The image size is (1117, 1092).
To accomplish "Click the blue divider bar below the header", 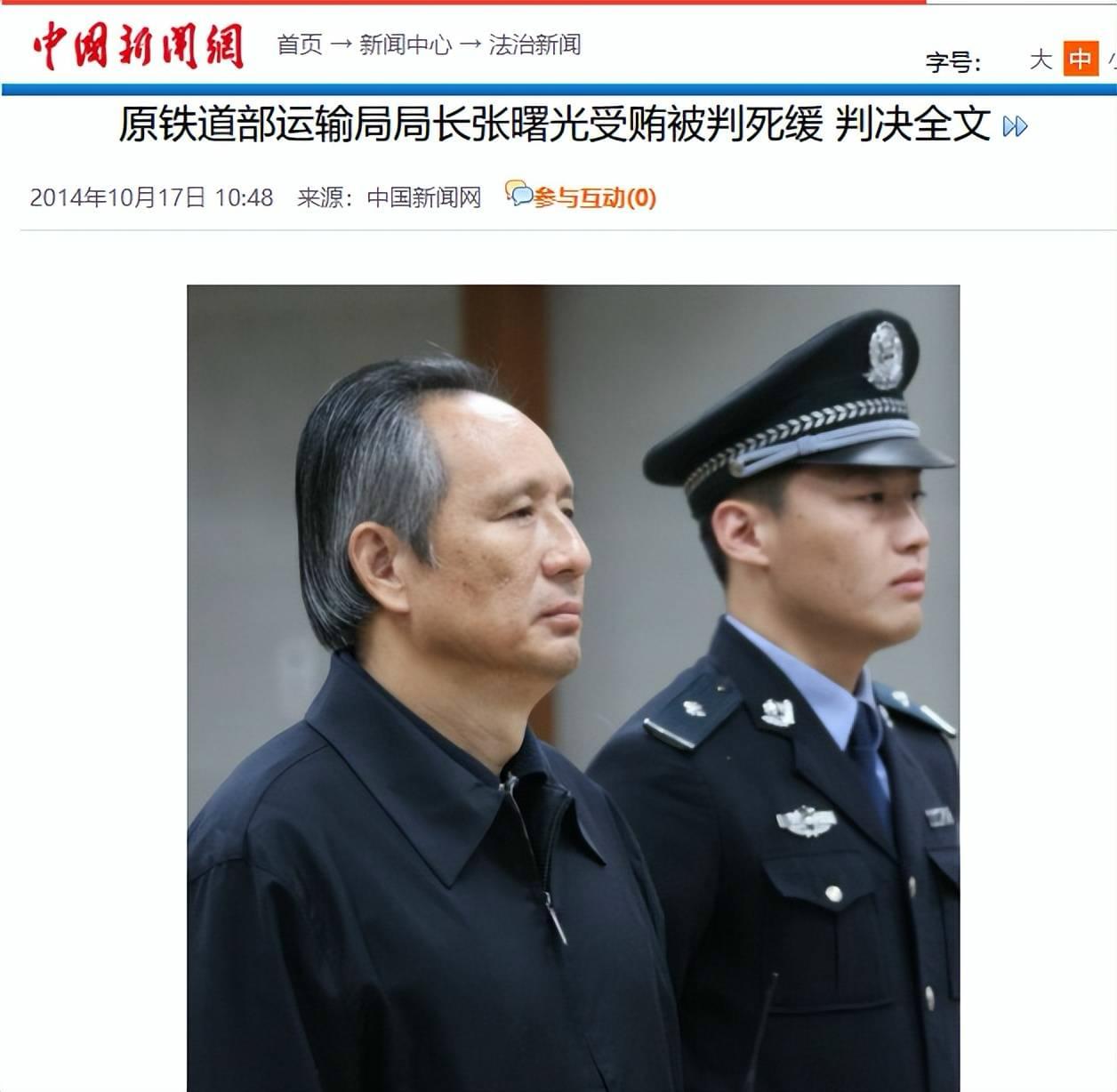I will (x=559, y=90).
